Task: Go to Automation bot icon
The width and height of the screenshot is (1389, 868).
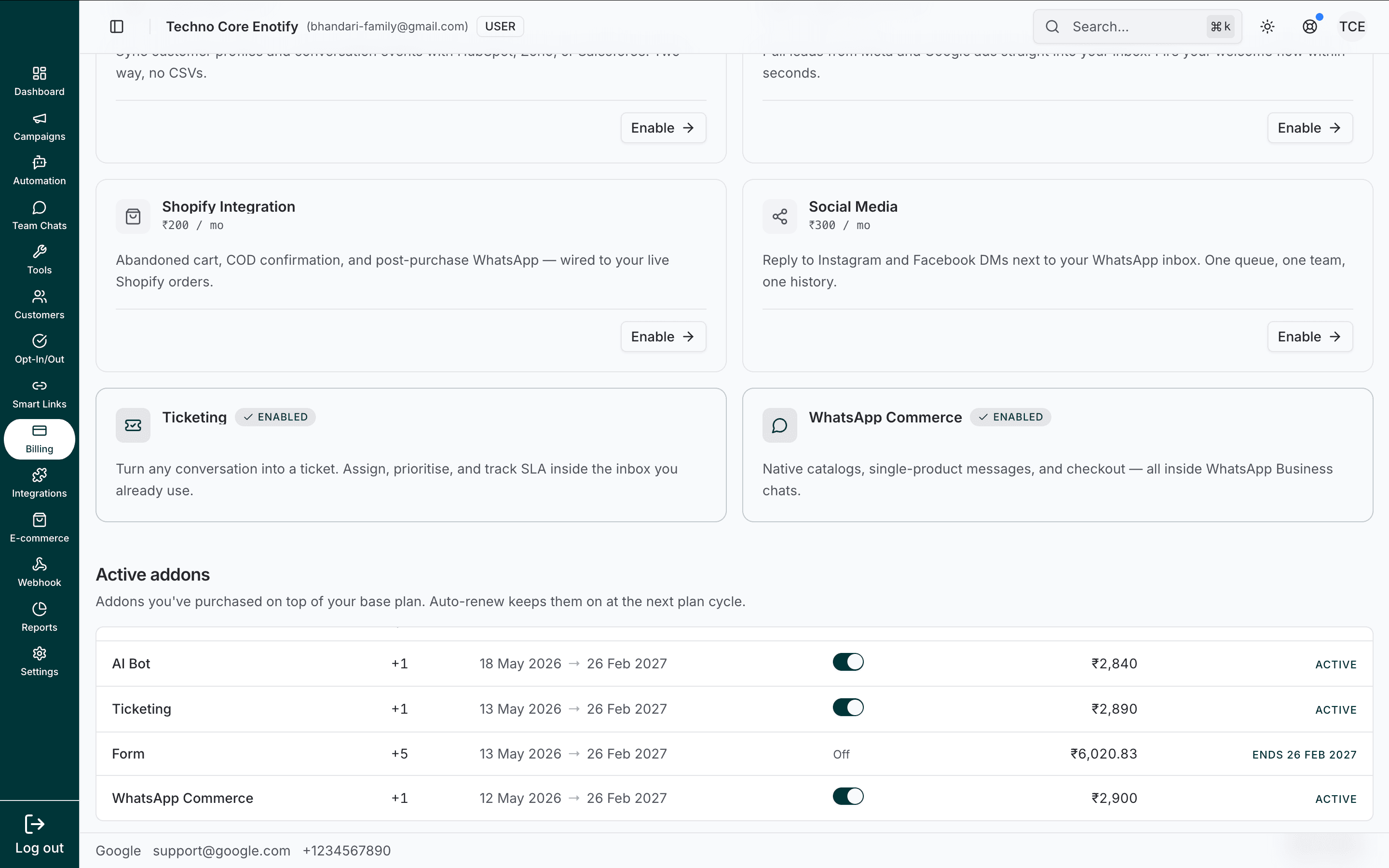Action: click(39, 163)
